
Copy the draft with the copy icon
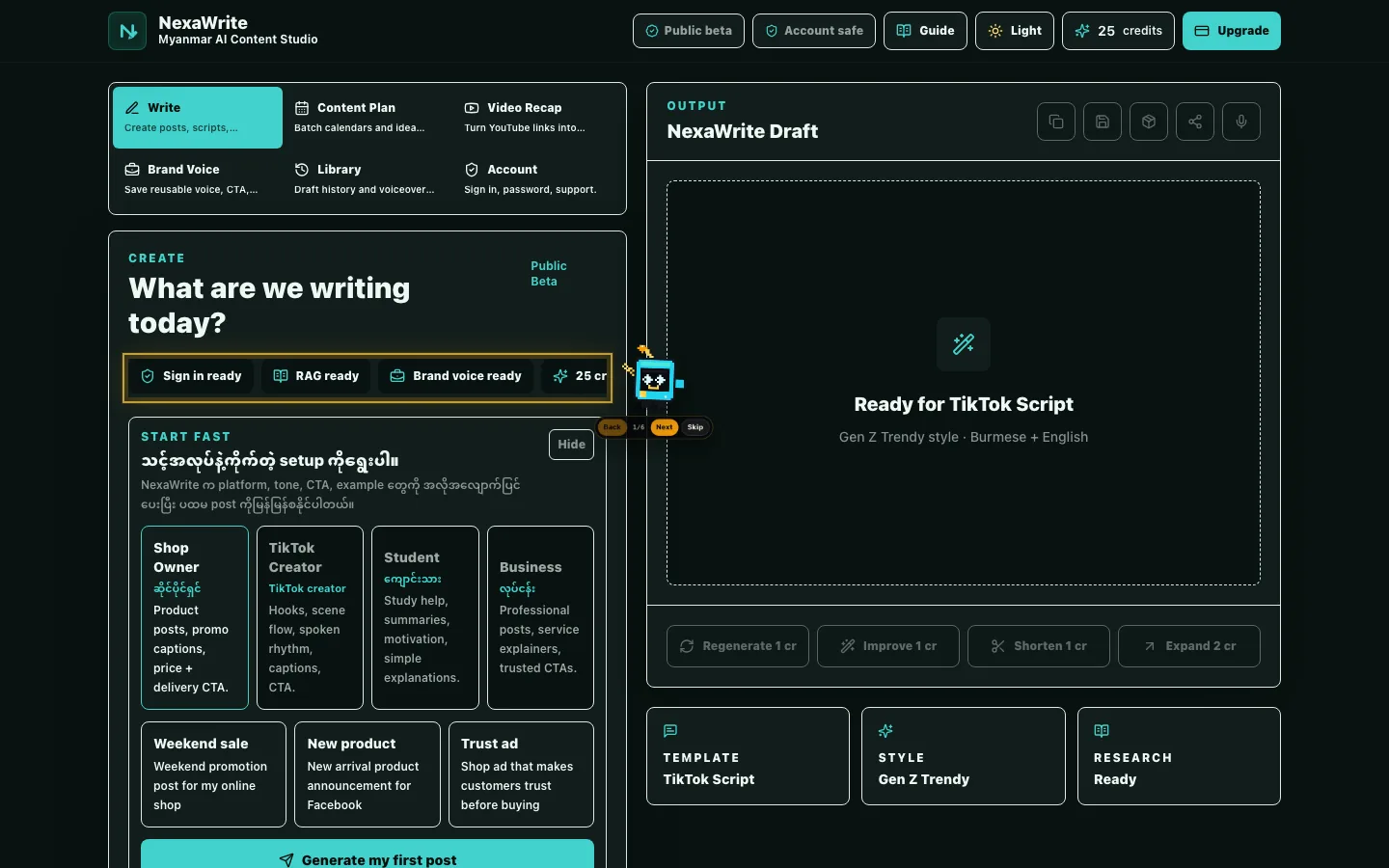[x=1056, y=122]
